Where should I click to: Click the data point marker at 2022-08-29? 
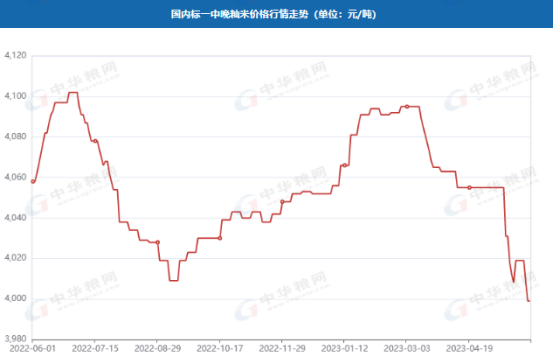(158, 242)
